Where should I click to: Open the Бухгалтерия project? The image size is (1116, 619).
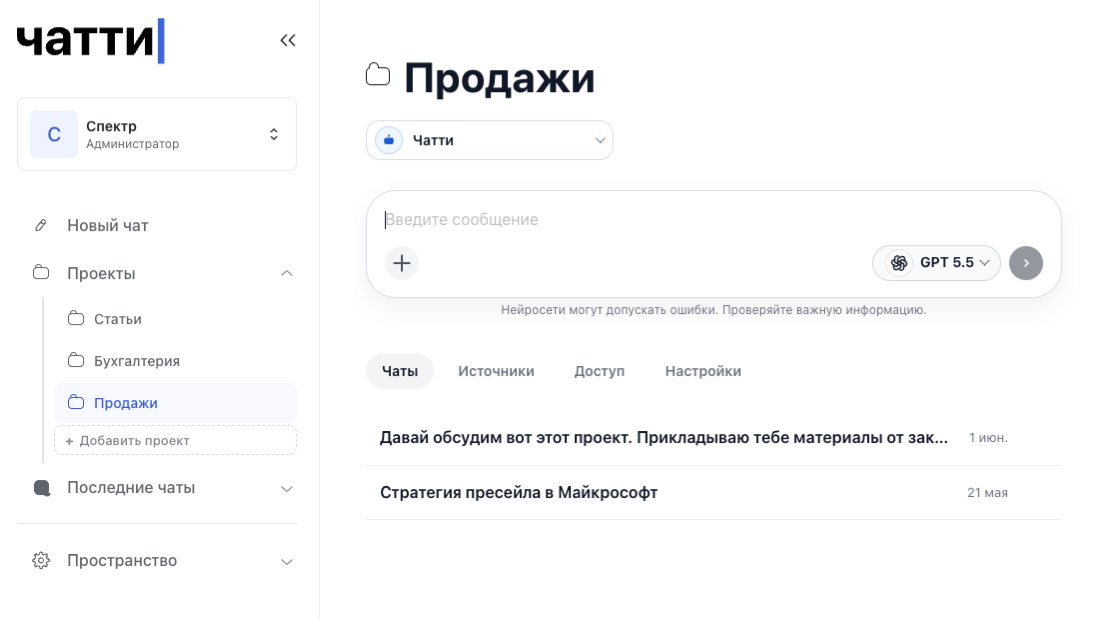pyautogui.click(x=175, y=361)
